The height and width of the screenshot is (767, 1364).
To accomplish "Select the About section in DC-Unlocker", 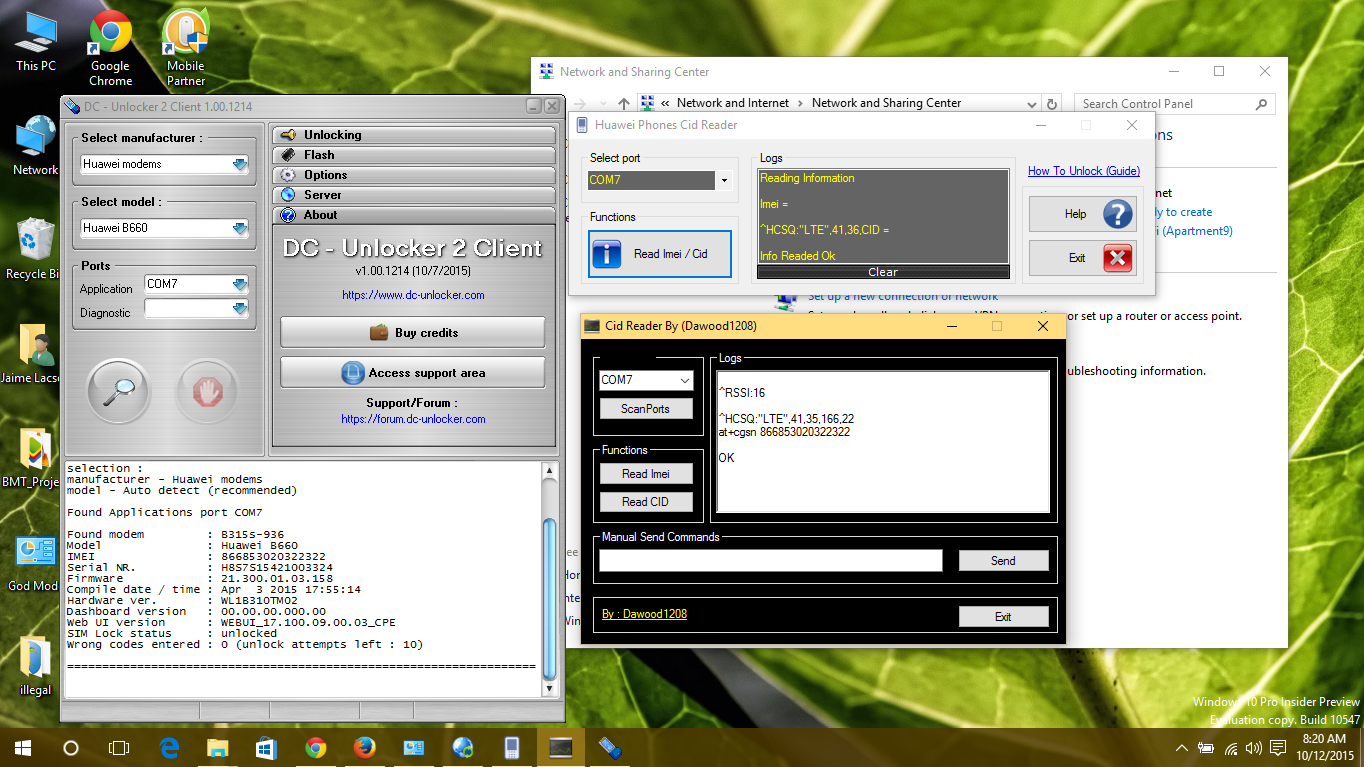I will (414, 215).
